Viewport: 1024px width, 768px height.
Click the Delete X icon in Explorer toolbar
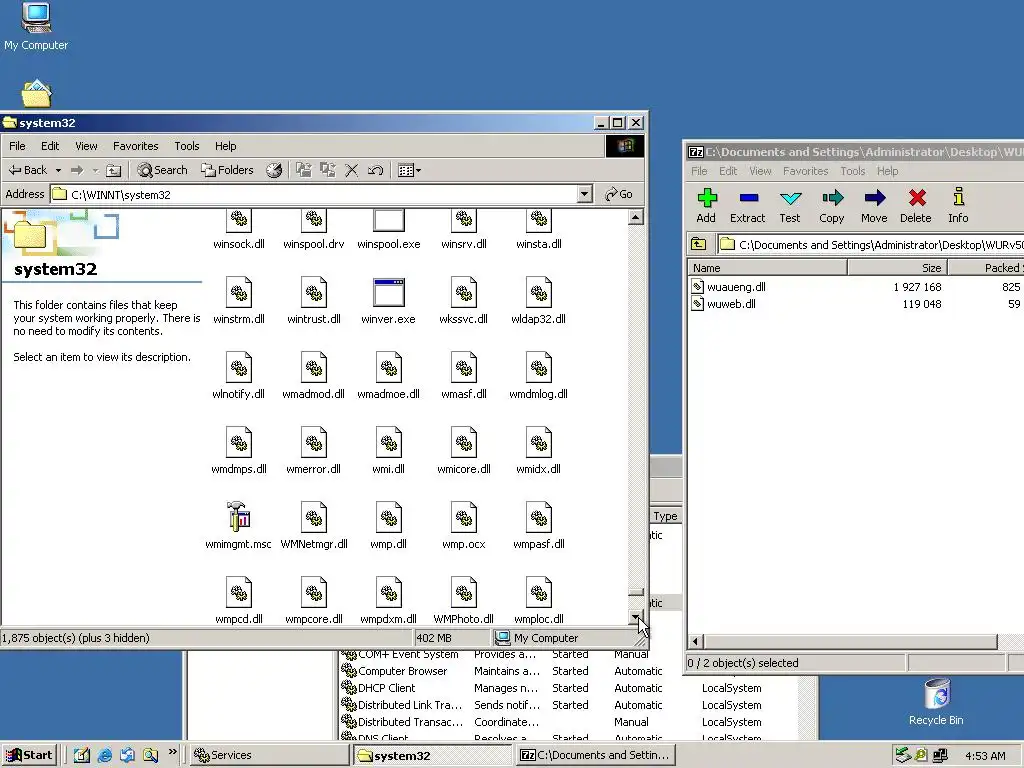pyautogui.click(x=351, y=170)
